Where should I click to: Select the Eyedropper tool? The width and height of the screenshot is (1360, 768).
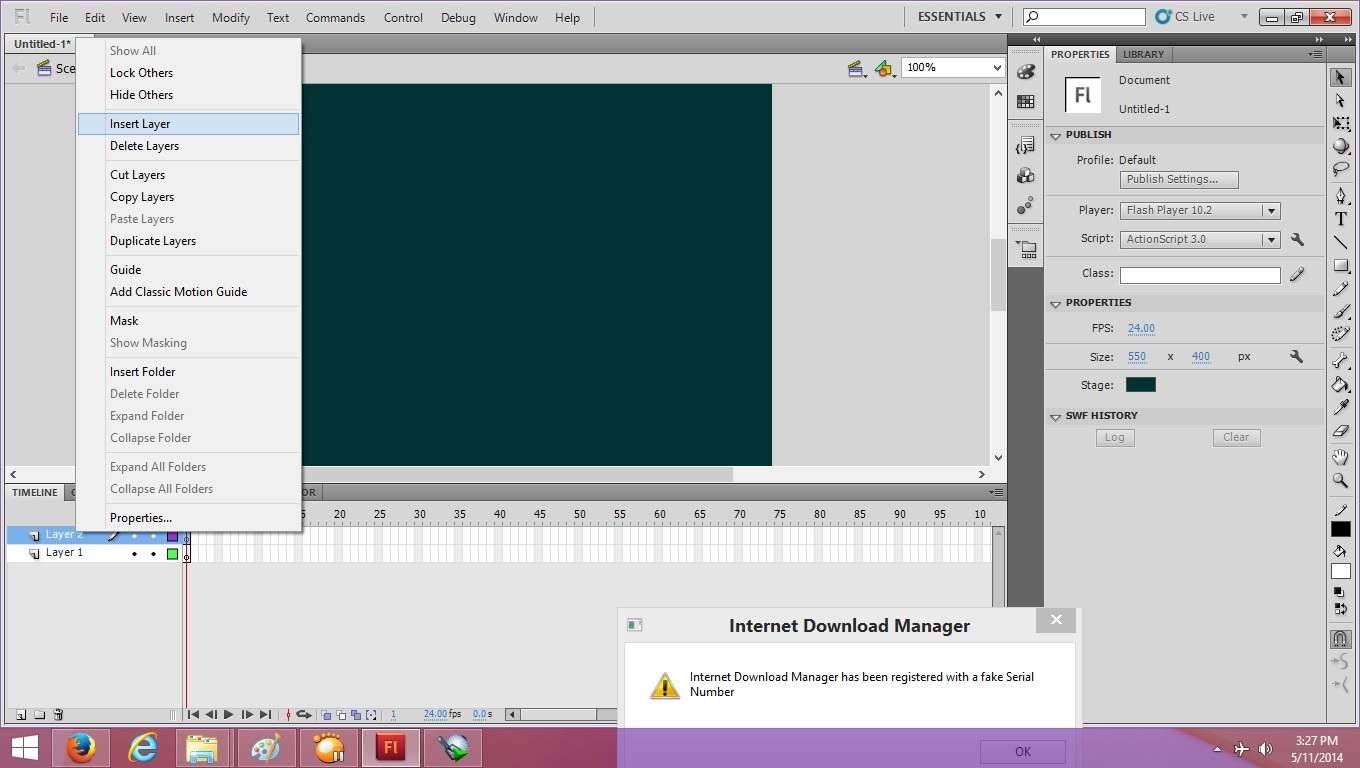(x=1341, y=407)
